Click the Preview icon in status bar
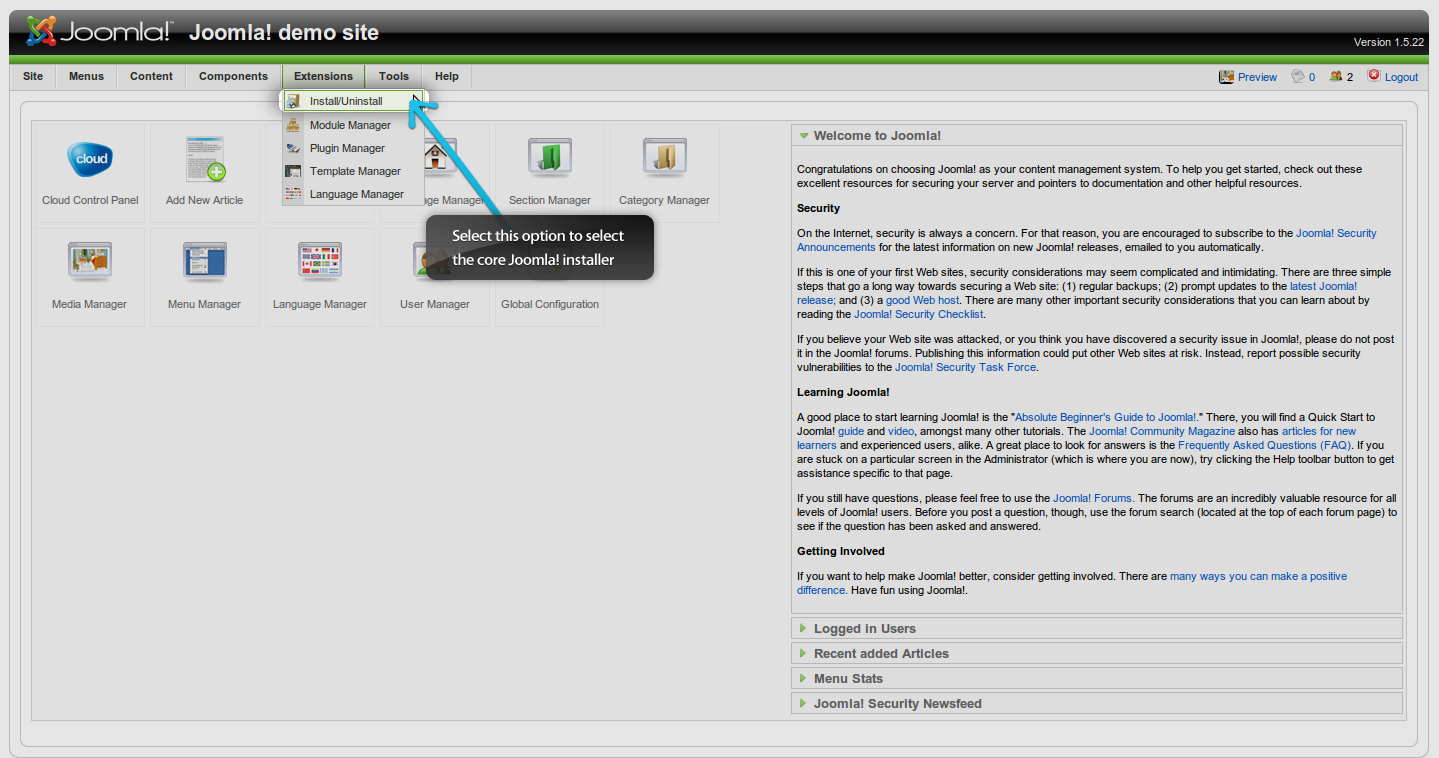This screenshot has height=758, width=1439. click(x=1226, y=76)
